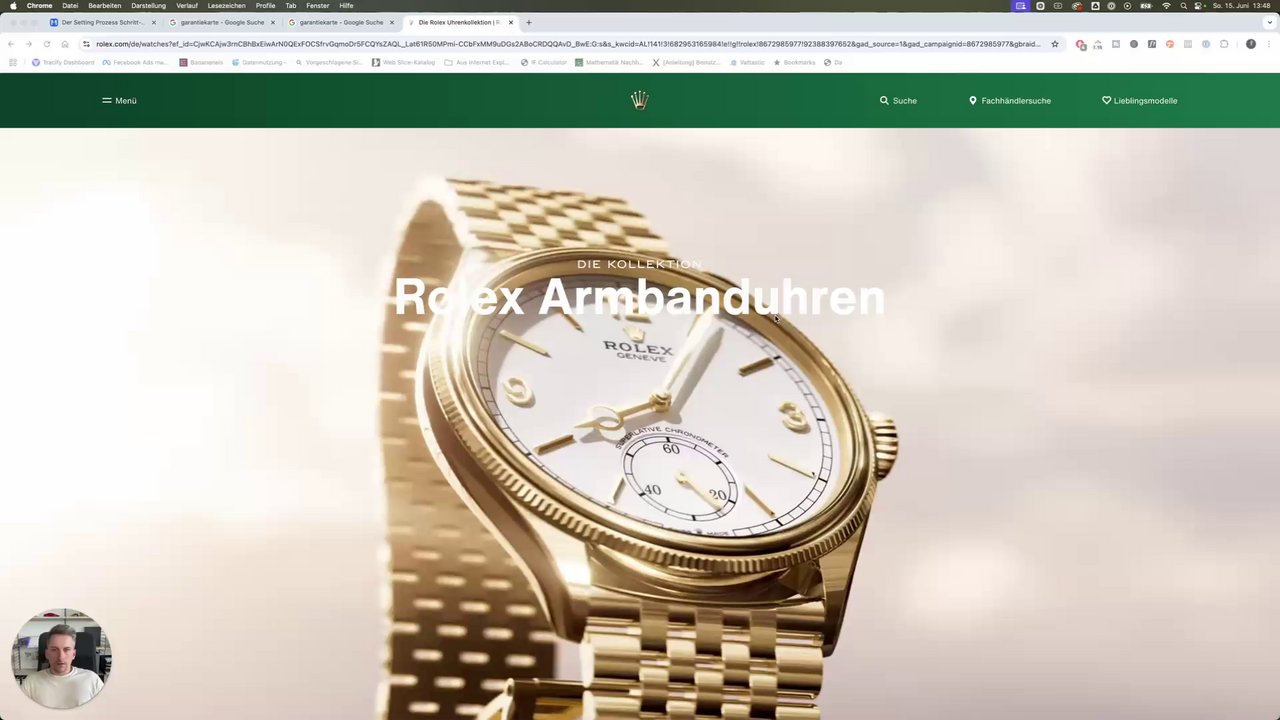
Task: Open the Apple menu
Action: pyautogui.click(x=13, y=6)
